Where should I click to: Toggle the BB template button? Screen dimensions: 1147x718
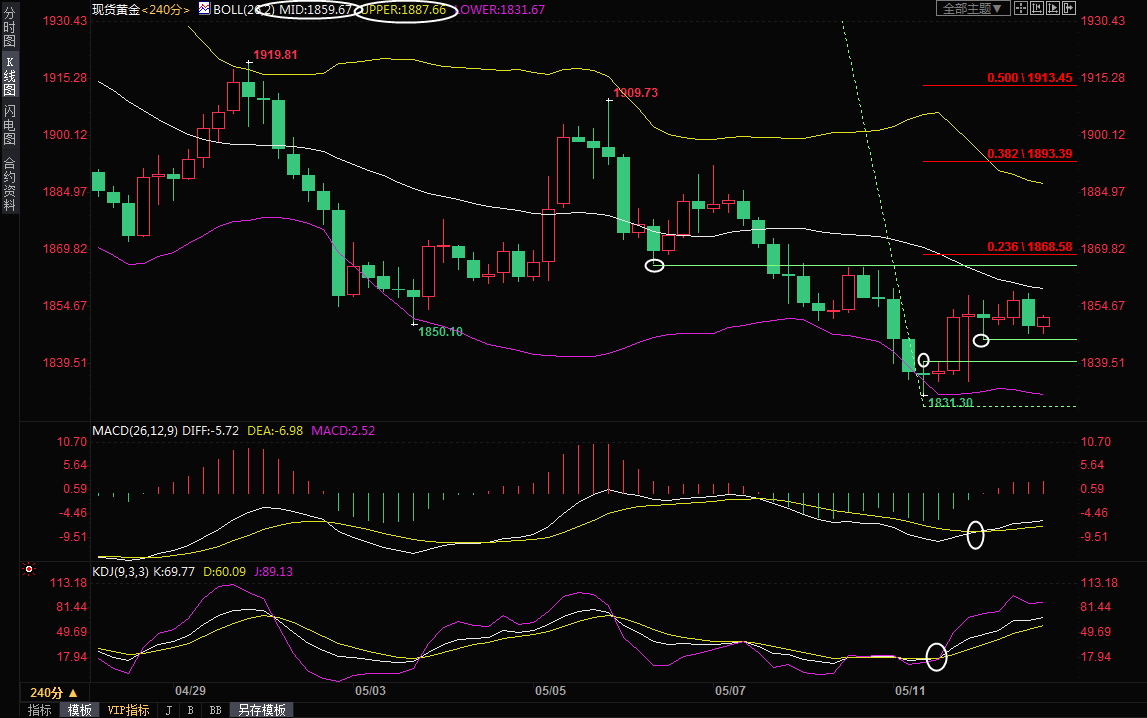(215, 710)
